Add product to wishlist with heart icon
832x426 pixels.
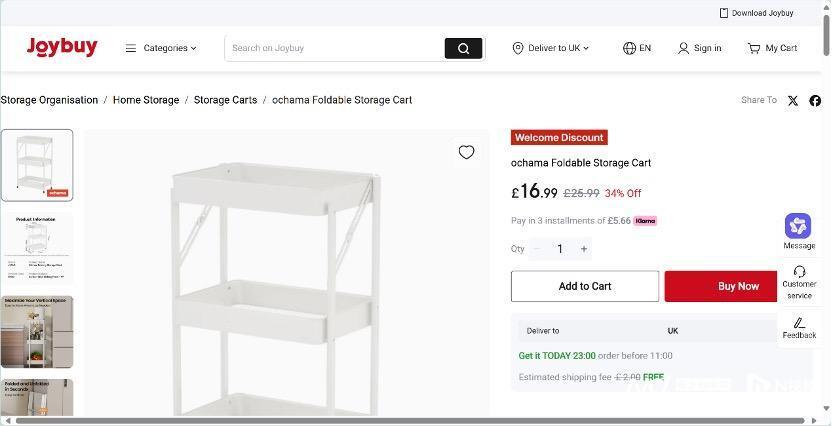[x=466, y=152]
